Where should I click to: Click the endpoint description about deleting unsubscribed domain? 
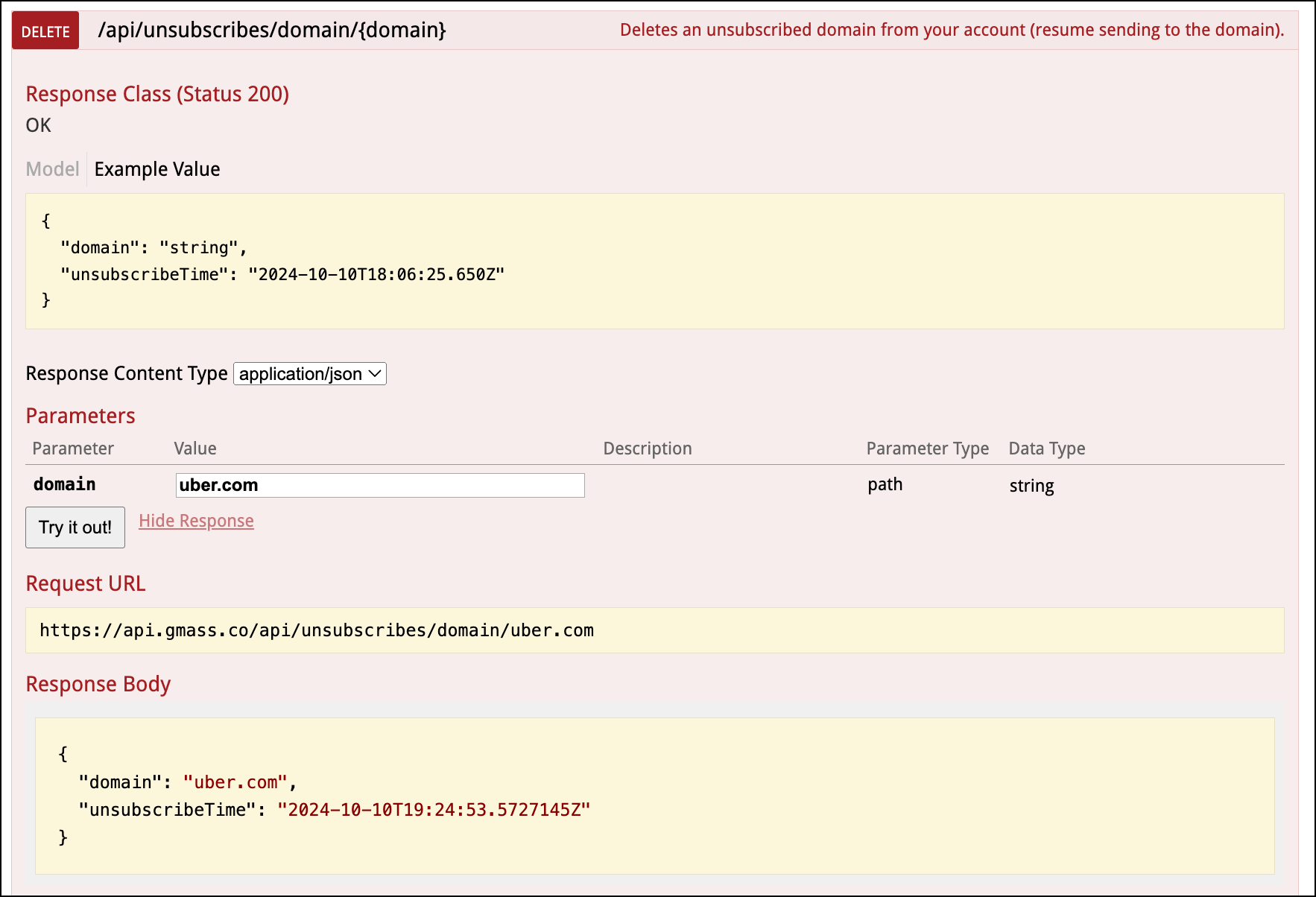click(x=952, y=30)
